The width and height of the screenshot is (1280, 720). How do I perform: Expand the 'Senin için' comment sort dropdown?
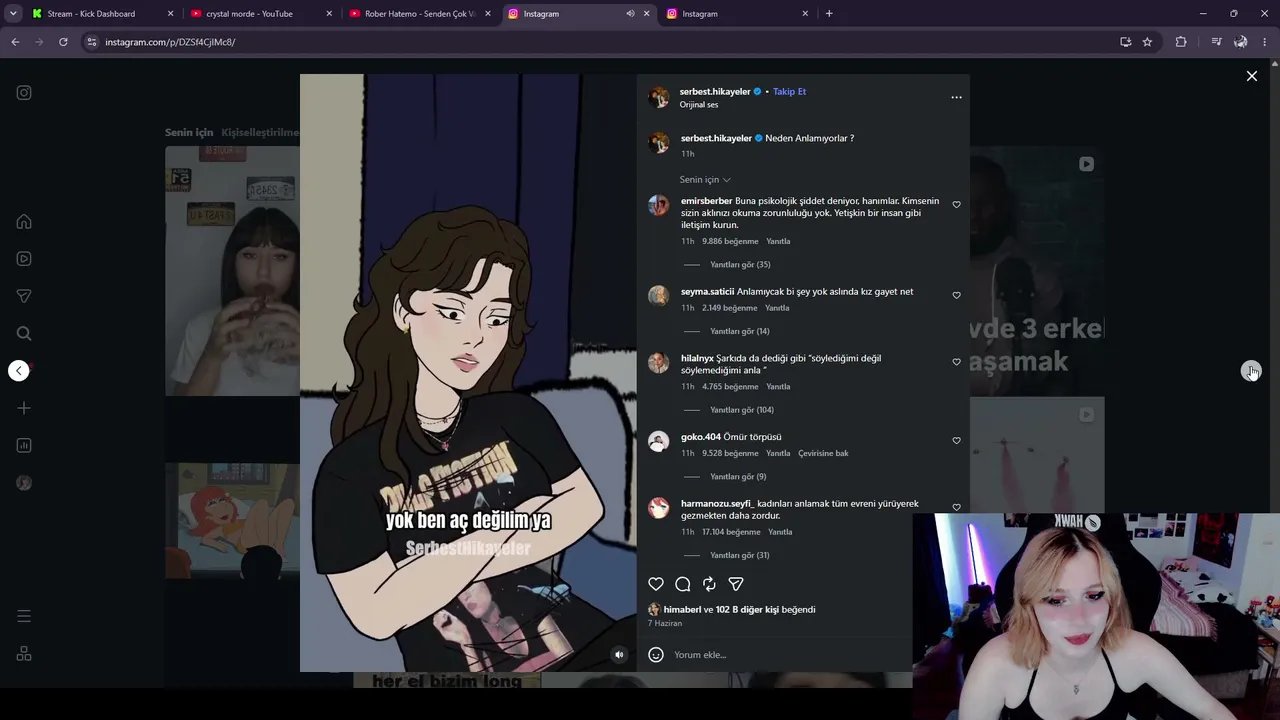[x=705, y=180]
